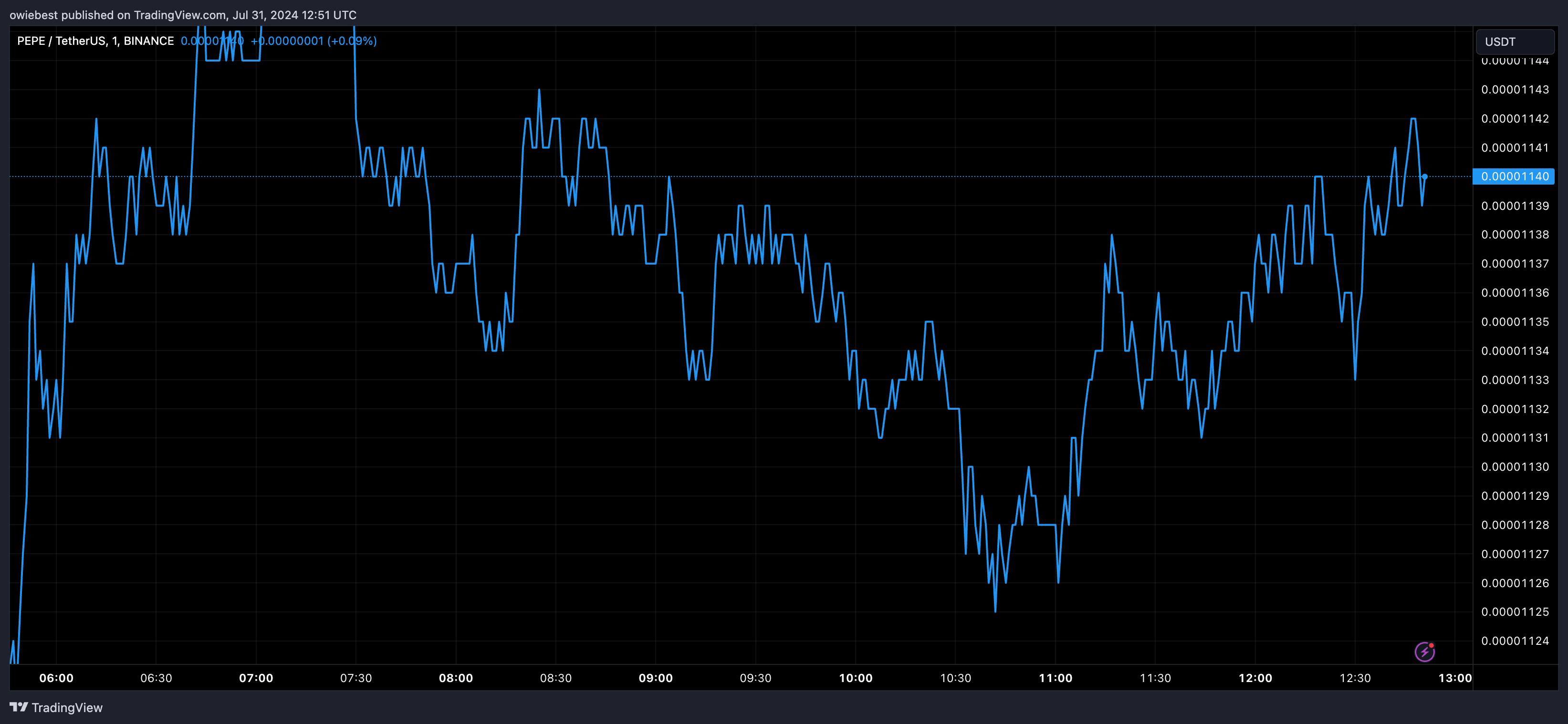Click the 07:00 time axis label
Screen dimensions: 1568x724
pyautogui.click(x=256, y=678)
